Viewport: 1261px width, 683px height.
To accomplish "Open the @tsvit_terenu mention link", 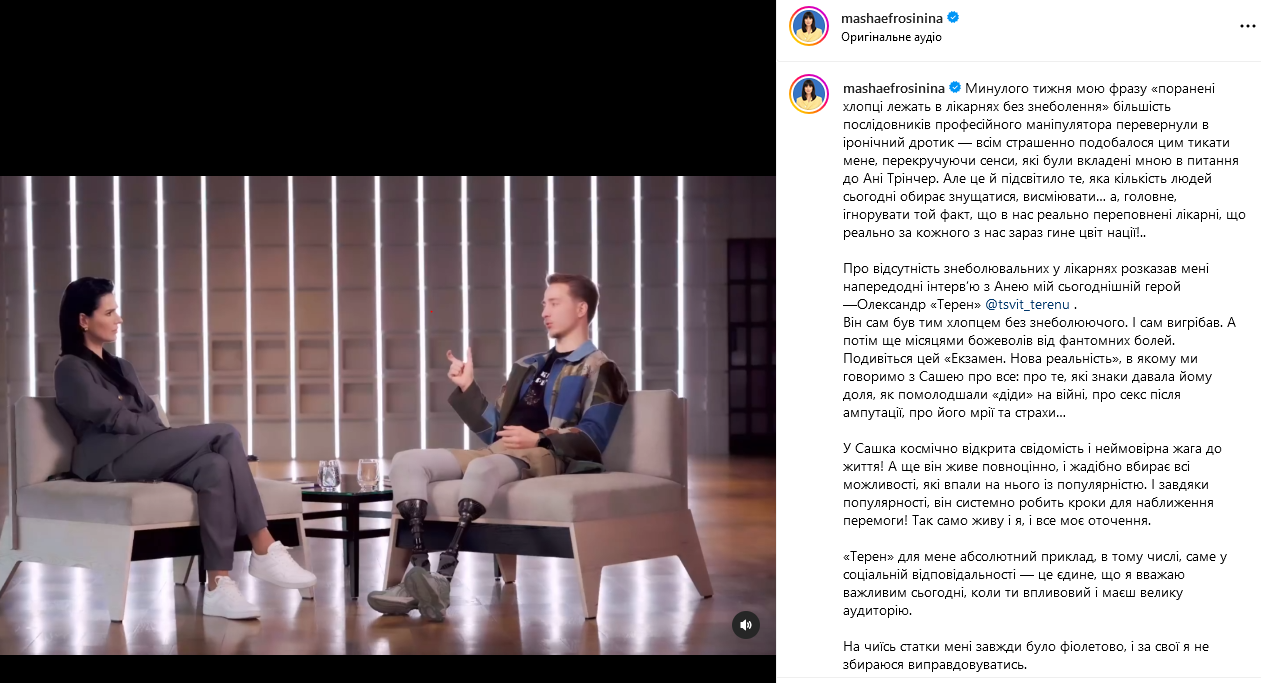I will [x=1027, y=304].
